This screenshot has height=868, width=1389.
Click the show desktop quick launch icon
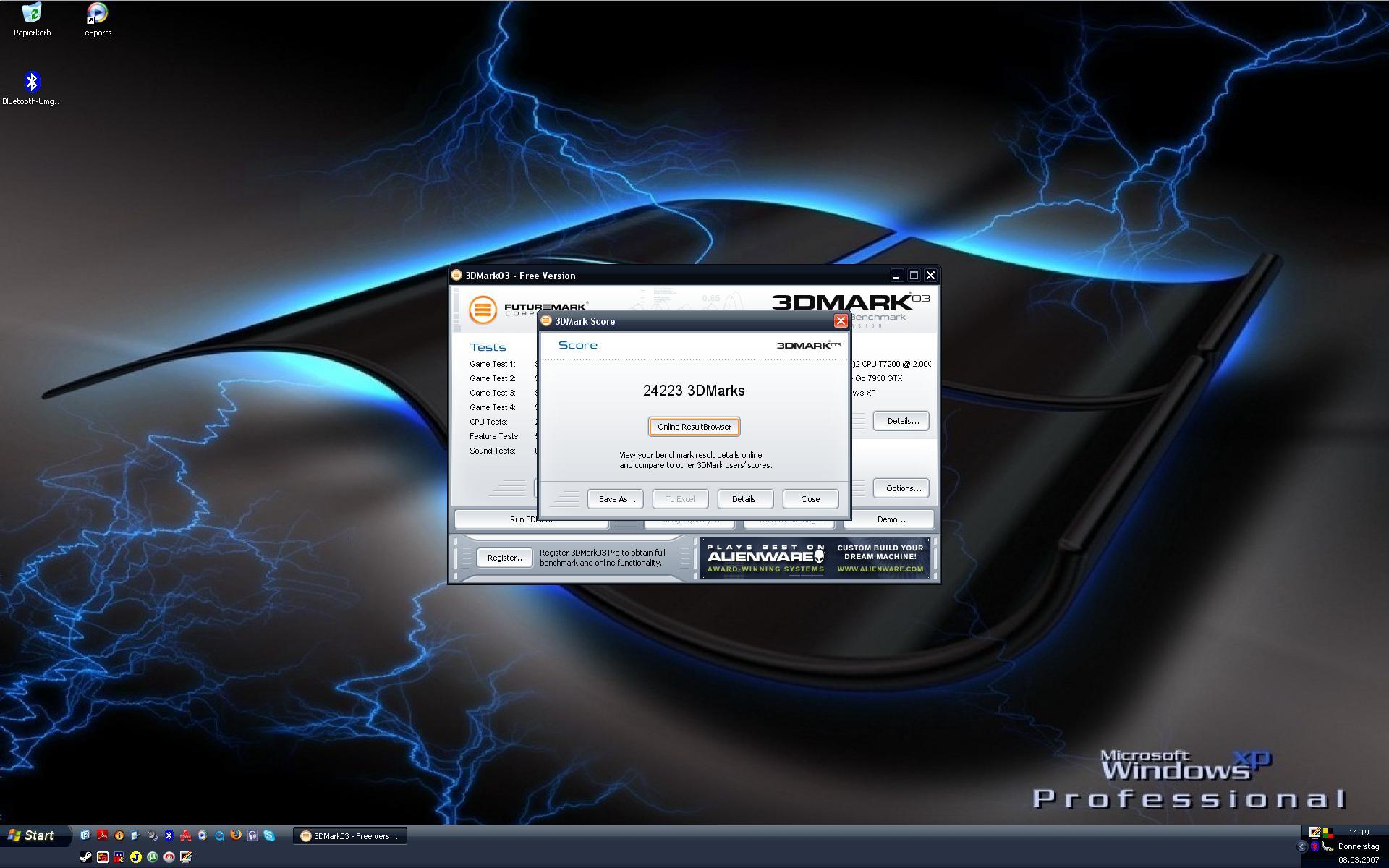tap(135, 835)
